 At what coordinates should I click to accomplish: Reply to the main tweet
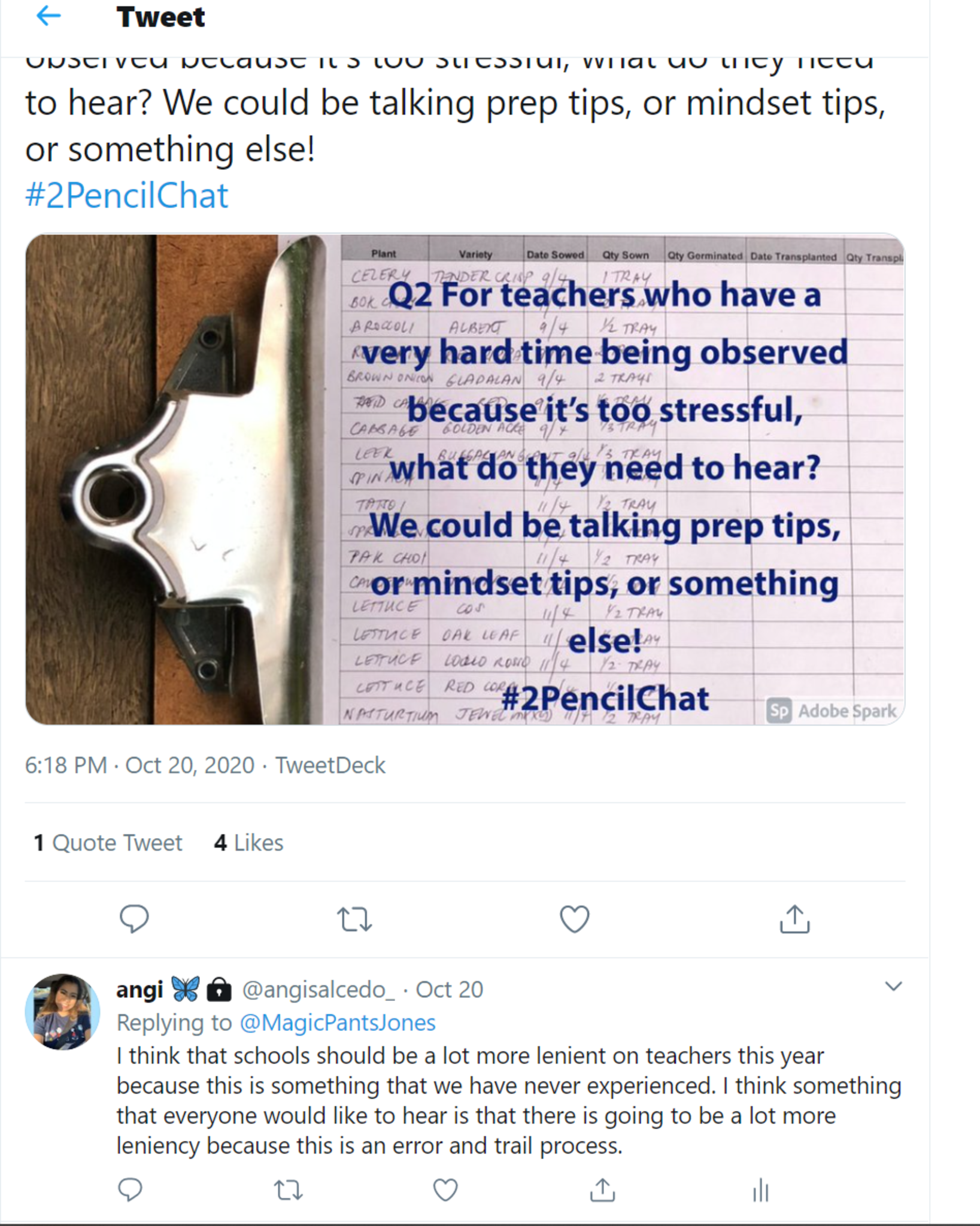[134, 918]
